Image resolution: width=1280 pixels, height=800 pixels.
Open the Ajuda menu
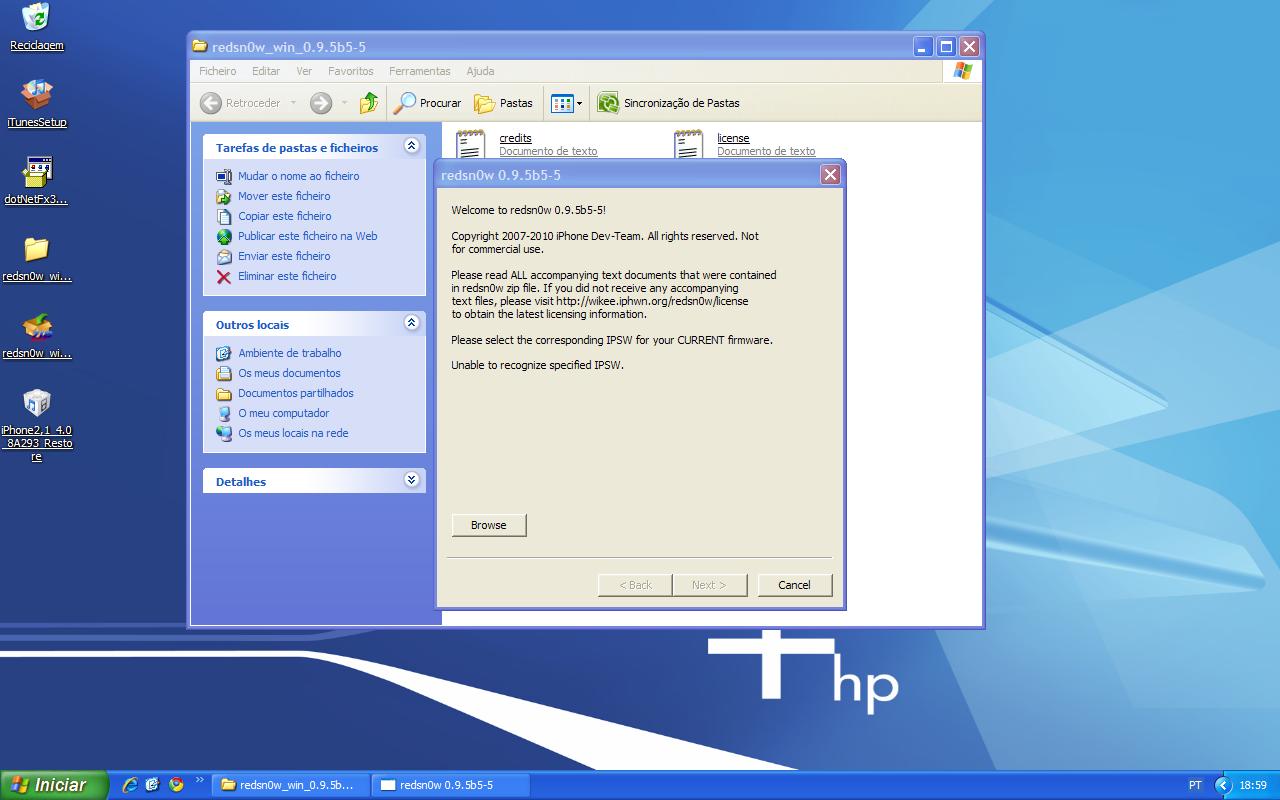pyautogui.click(x=480, y=71)
